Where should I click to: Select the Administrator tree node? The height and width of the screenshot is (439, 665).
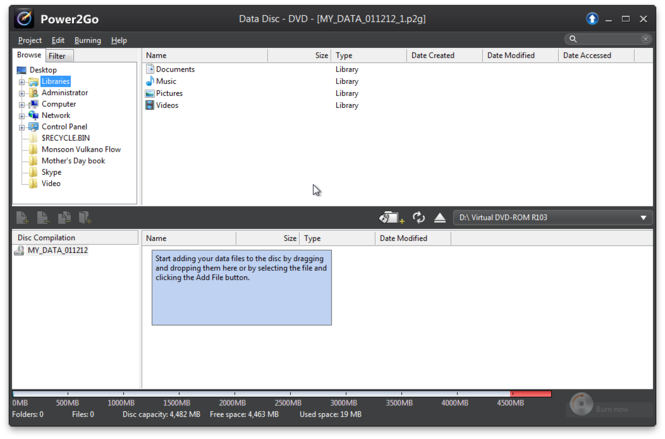point(64,92)
